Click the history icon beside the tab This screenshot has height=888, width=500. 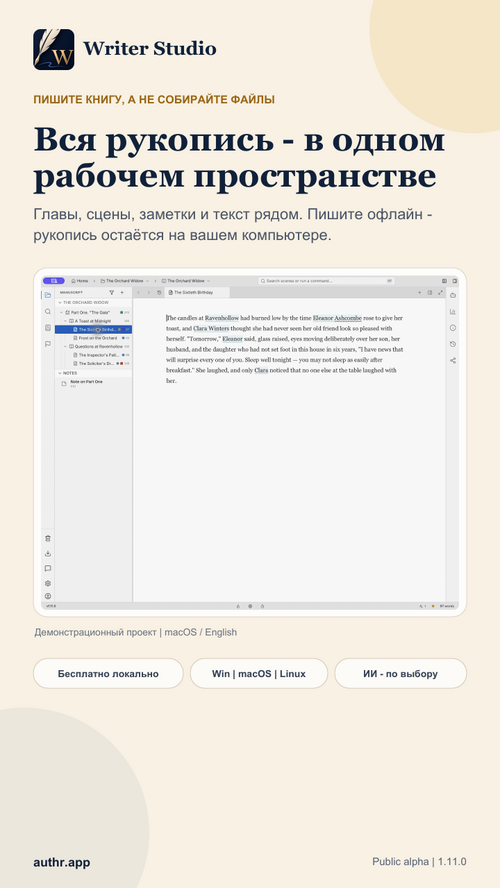159,293
